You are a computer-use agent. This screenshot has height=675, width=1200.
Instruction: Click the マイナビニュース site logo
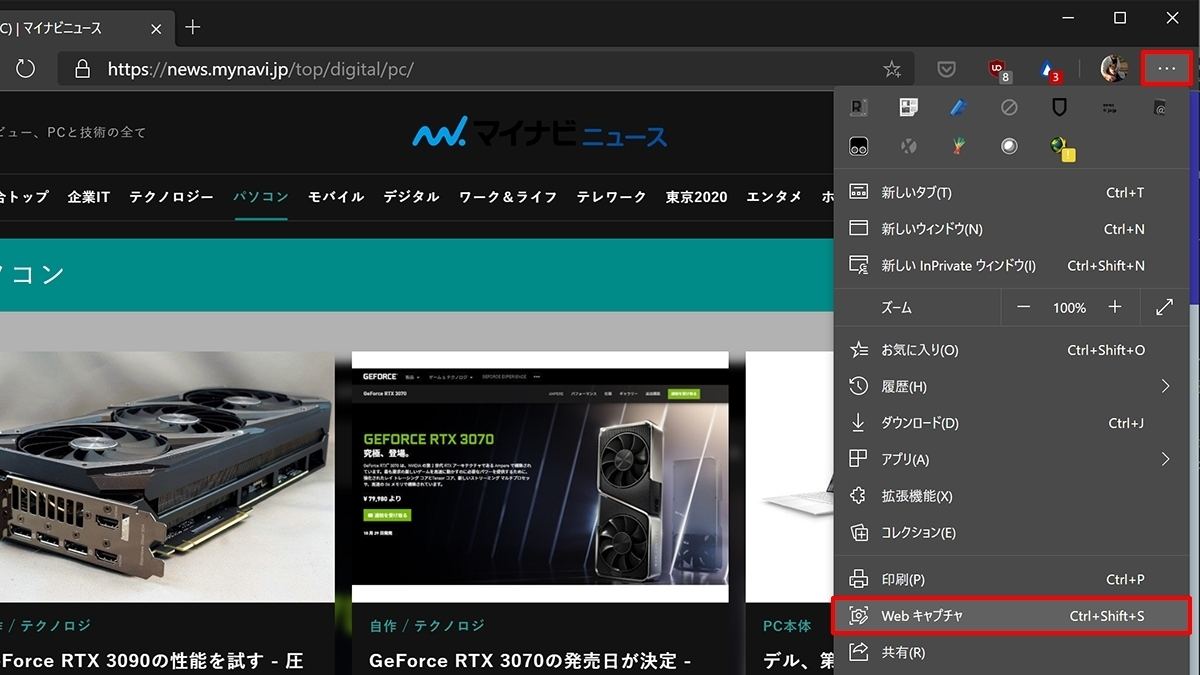(540, 134)
